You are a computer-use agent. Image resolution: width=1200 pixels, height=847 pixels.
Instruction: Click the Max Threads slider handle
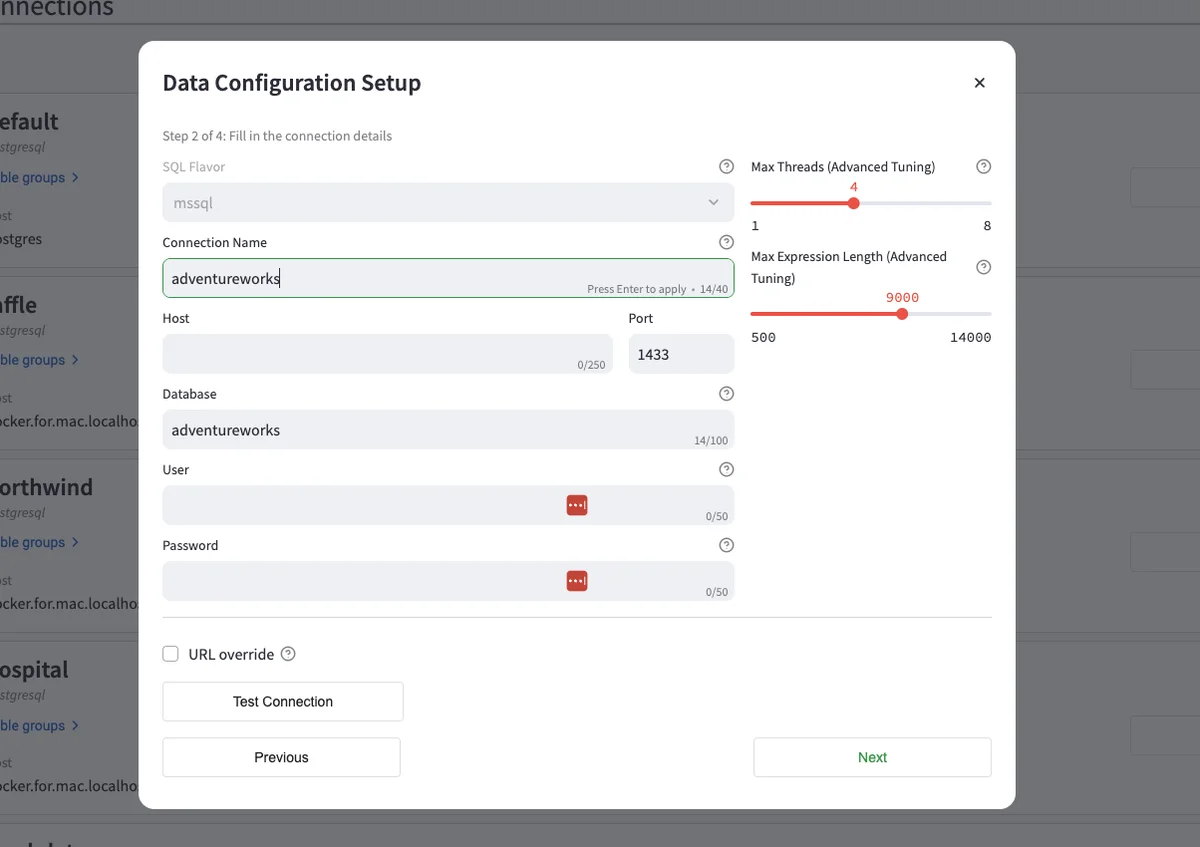(853, 203)
